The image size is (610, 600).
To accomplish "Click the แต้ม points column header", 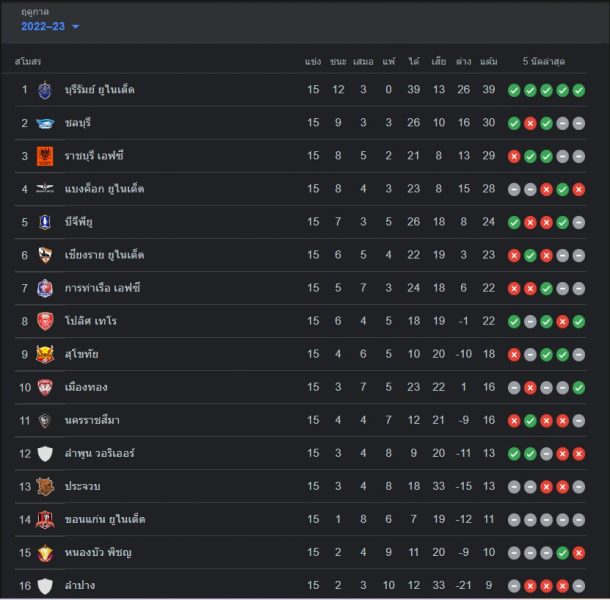I will (489, 61).
